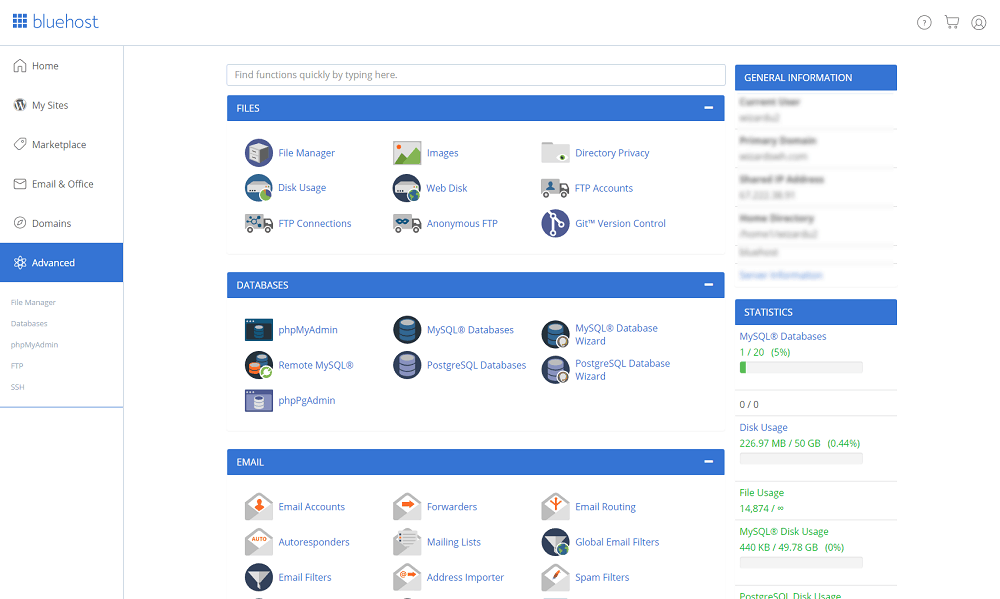Open the Remote MySQL icon
Viewport: 1000px width, 599px height.
258,365
